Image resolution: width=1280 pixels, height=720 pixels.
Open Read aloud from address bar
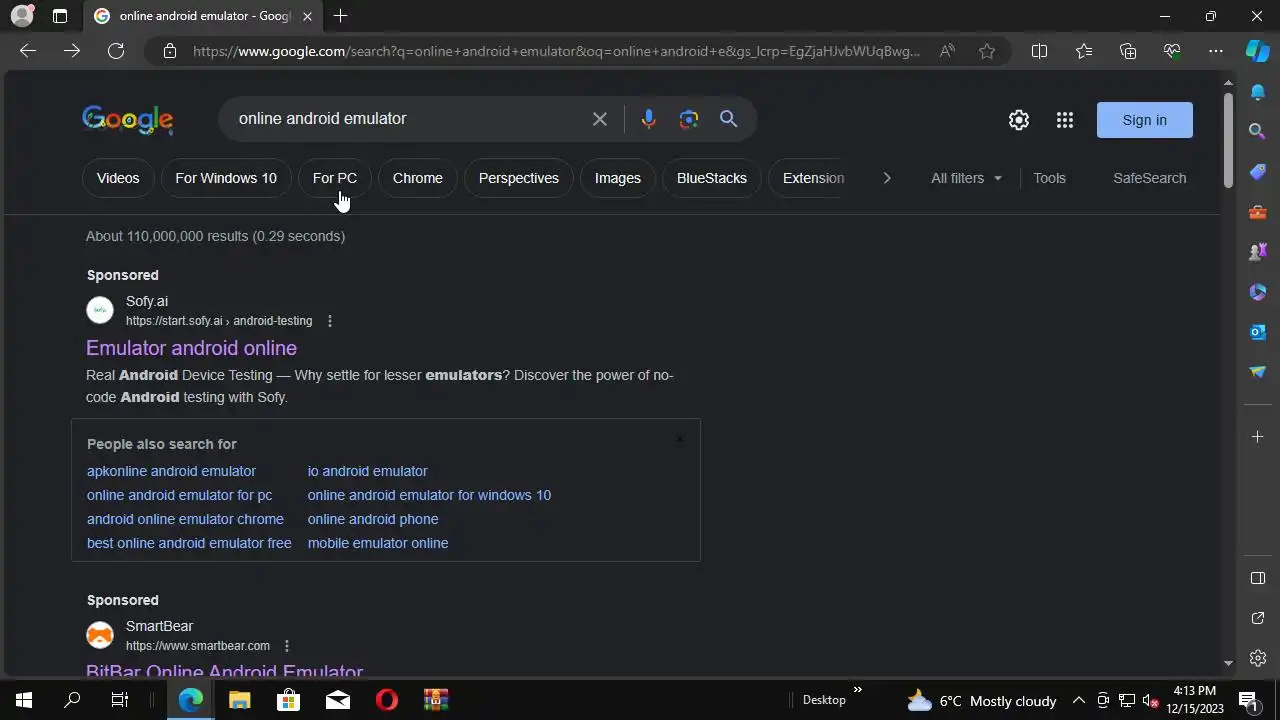(x=947, y=51)
